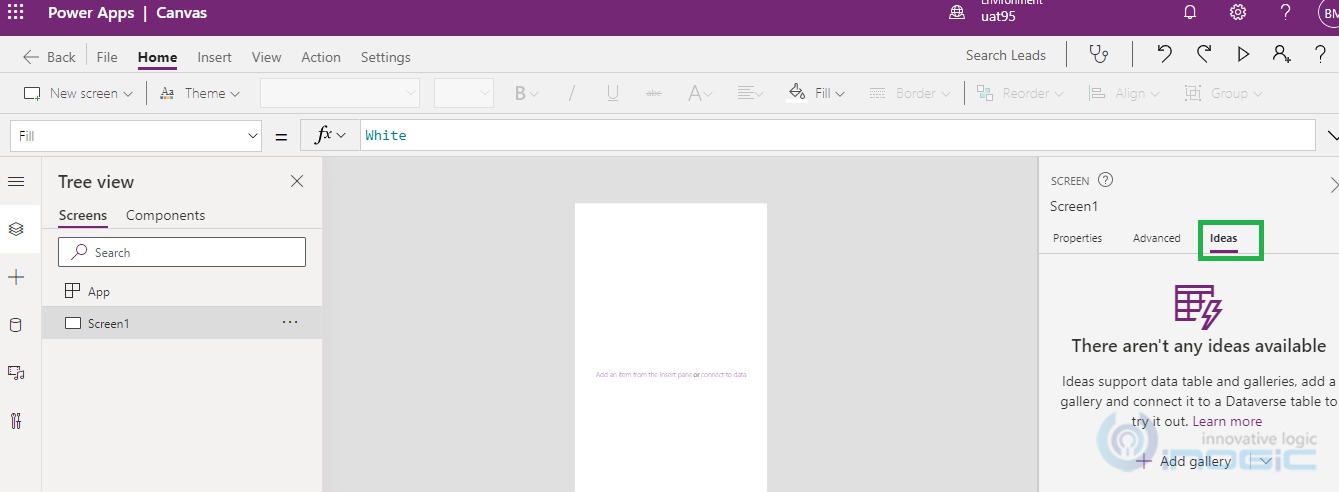Open the fx formula dropdown

330,135
